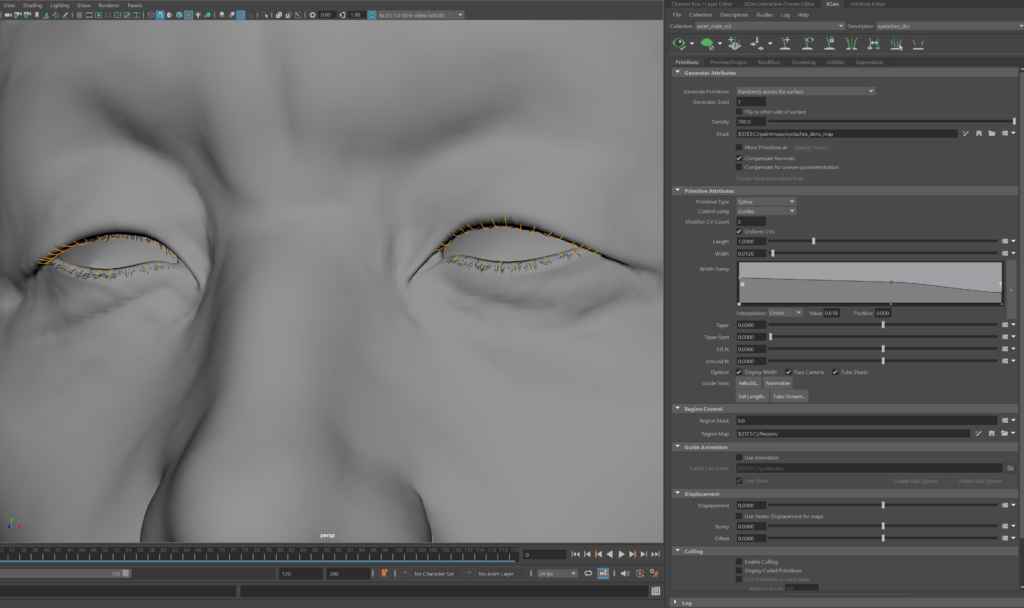Click the Set Length... button
Screen dimensions: 1024x608
[751, 396]
